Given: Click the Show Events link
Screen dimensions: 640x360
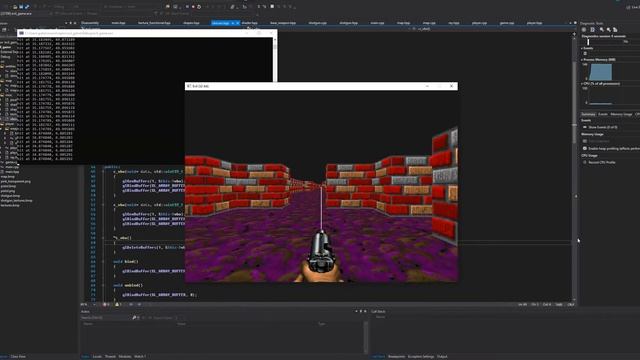Looking at the screenshot, I should [603, 127].
